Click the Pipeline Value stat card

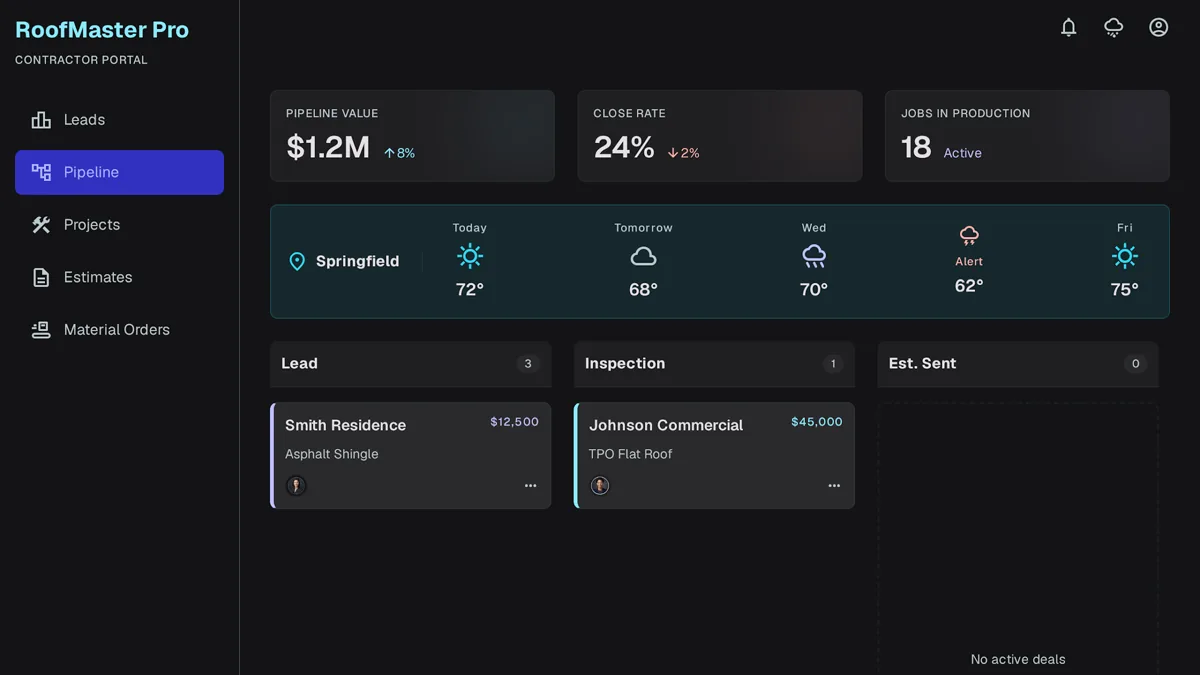tap(412, 136)
